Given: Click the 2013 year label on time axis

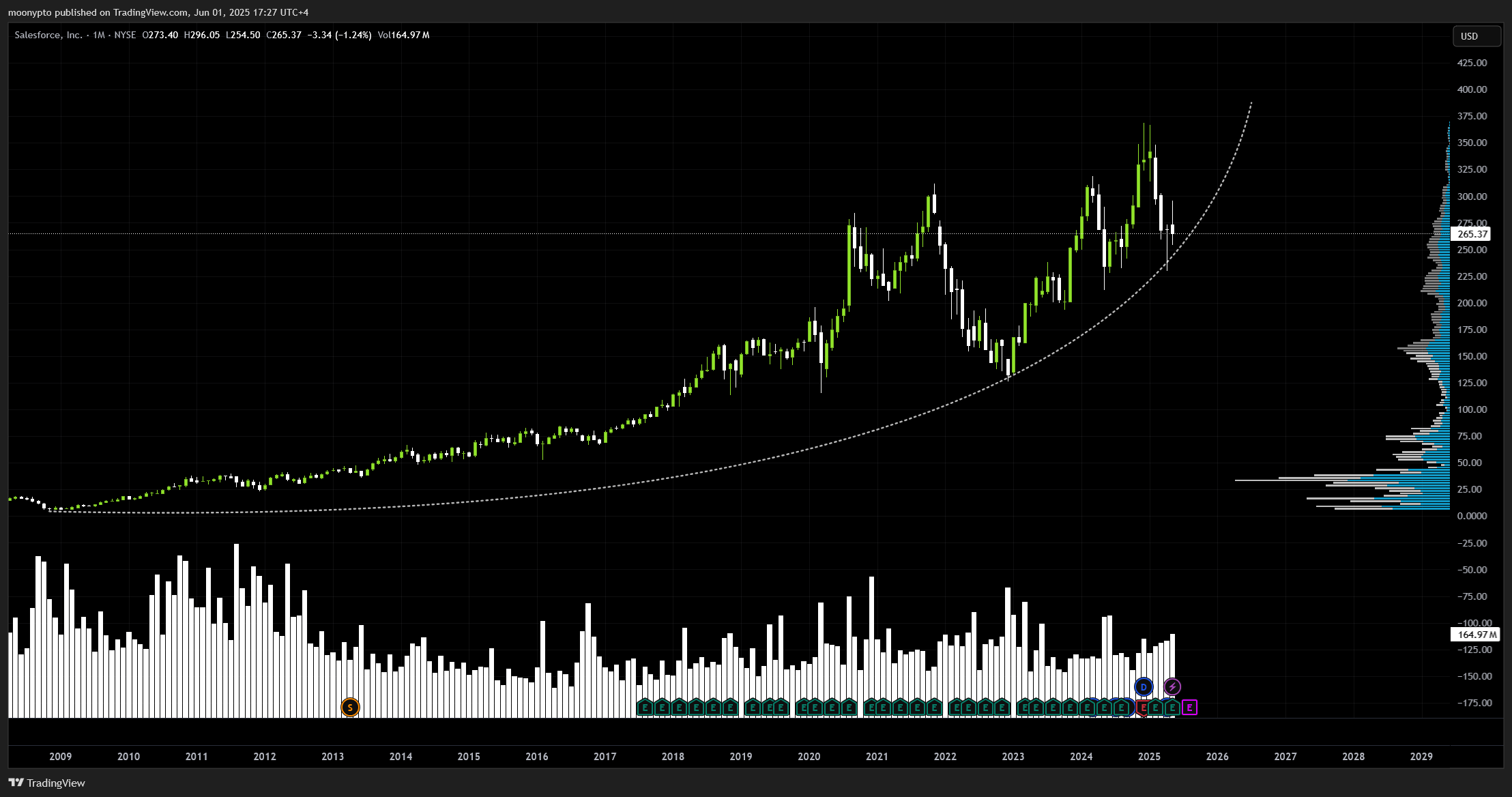Looking at the screenshot, I should [333, 756].
